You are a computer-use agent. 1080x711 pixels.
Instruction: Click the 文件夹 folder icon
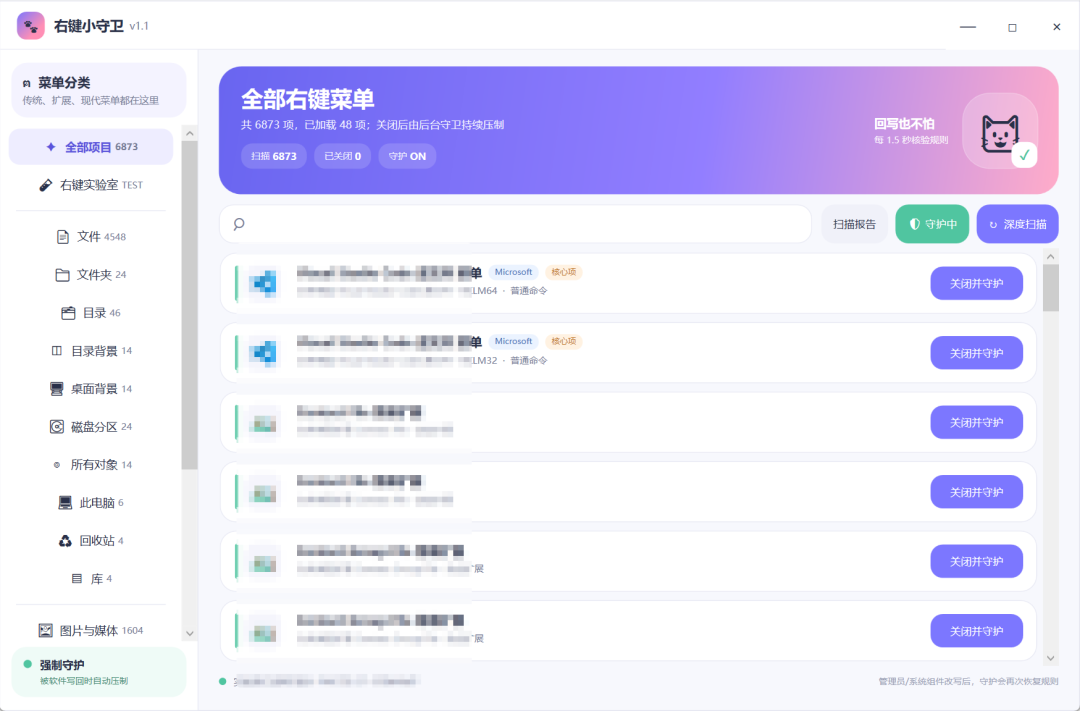(62, 275)
